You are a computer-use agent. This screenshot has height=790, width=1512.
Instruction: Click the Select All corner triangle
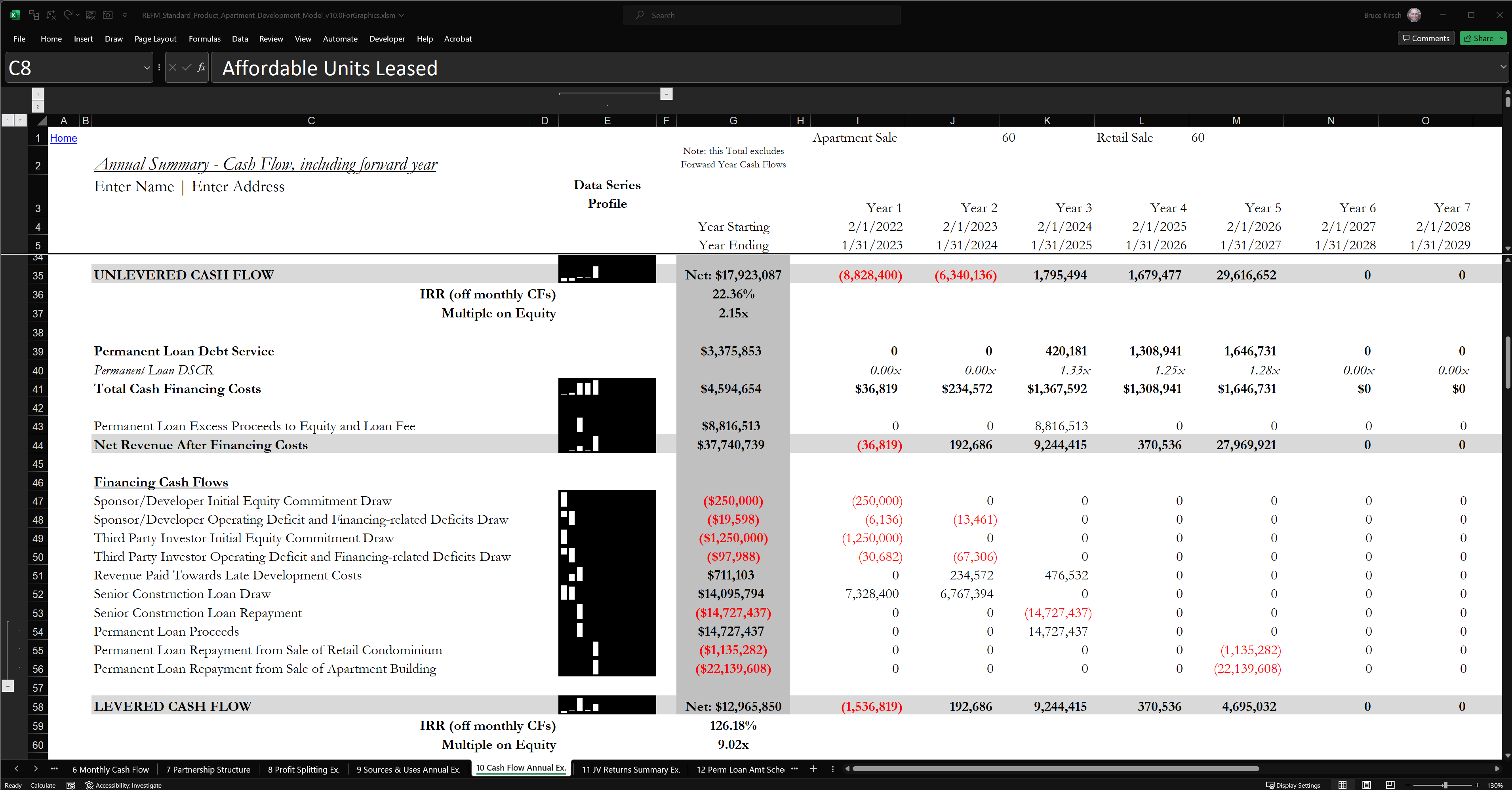tap(41, 120)
